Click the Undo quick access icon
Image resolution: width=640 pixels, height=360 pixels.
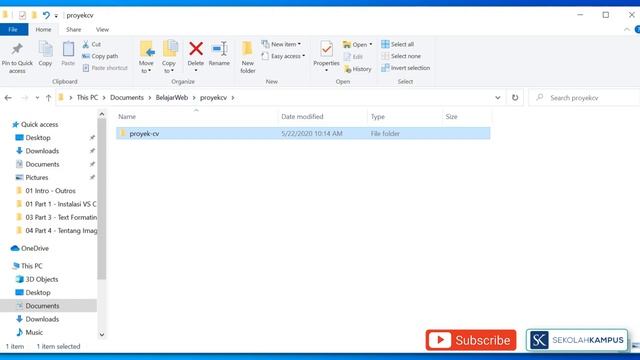(46, 16)
